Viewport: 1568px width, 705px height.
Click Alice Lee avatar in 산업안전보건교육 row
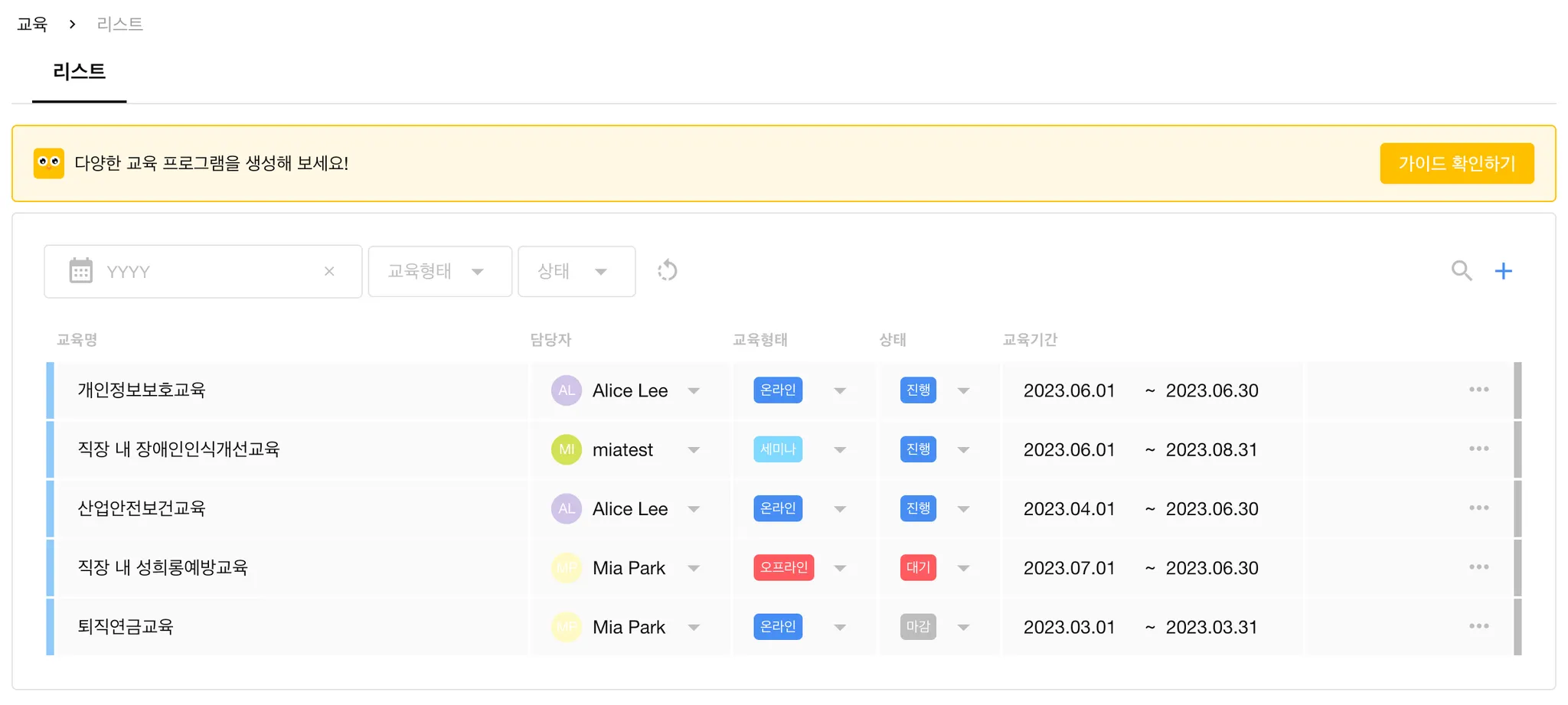tap(567, 509)
